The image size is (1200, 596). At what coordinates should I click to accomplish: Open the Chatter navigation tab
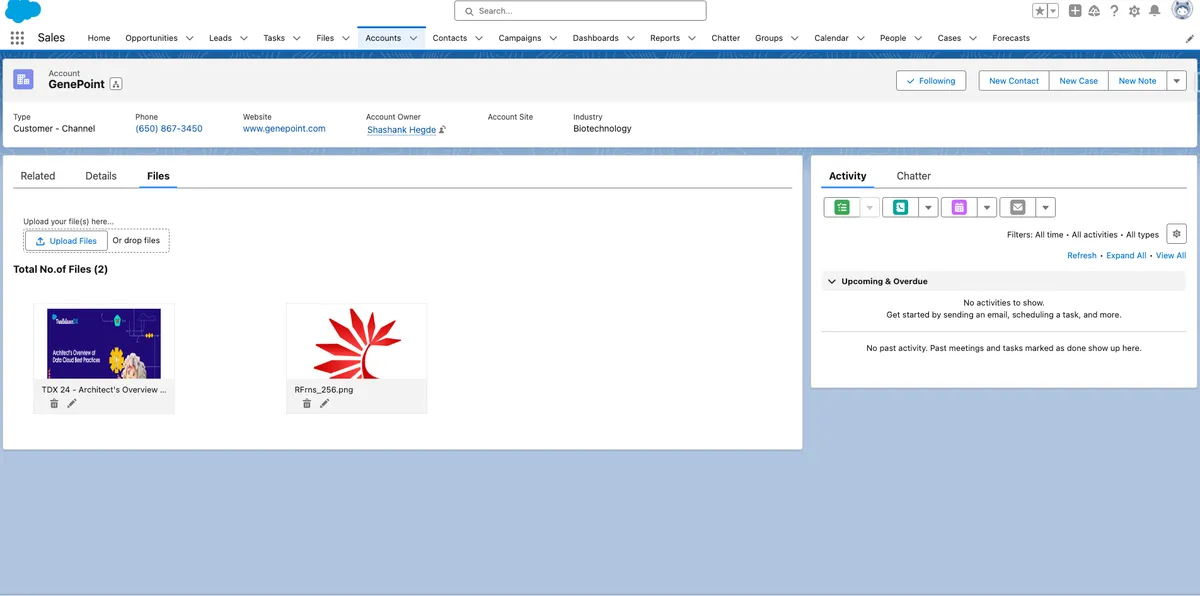click(x=726, y=38)
